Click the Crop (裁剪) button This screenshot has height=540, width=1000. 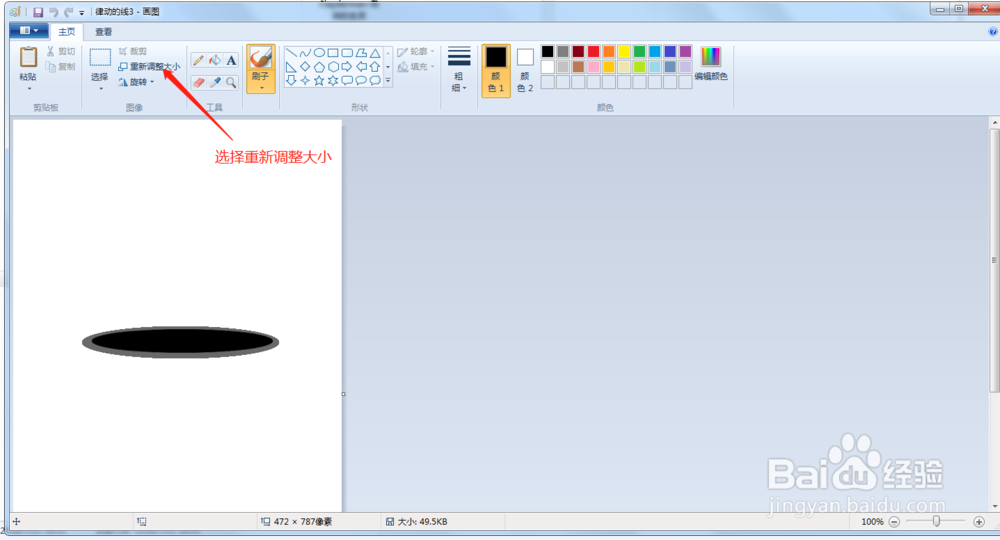pyautogui.click(x=133, y=52)
